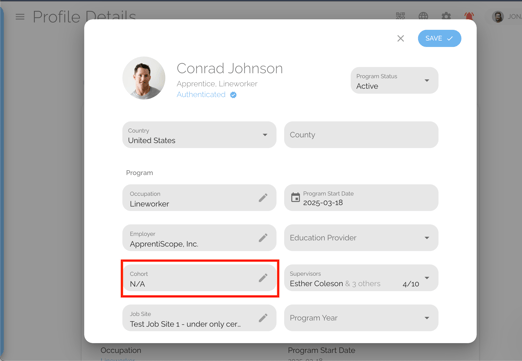The height and width of the screenshot is (361, 522).
Task: Expand the Education Provider dropdown
Action: pos(361,238)
